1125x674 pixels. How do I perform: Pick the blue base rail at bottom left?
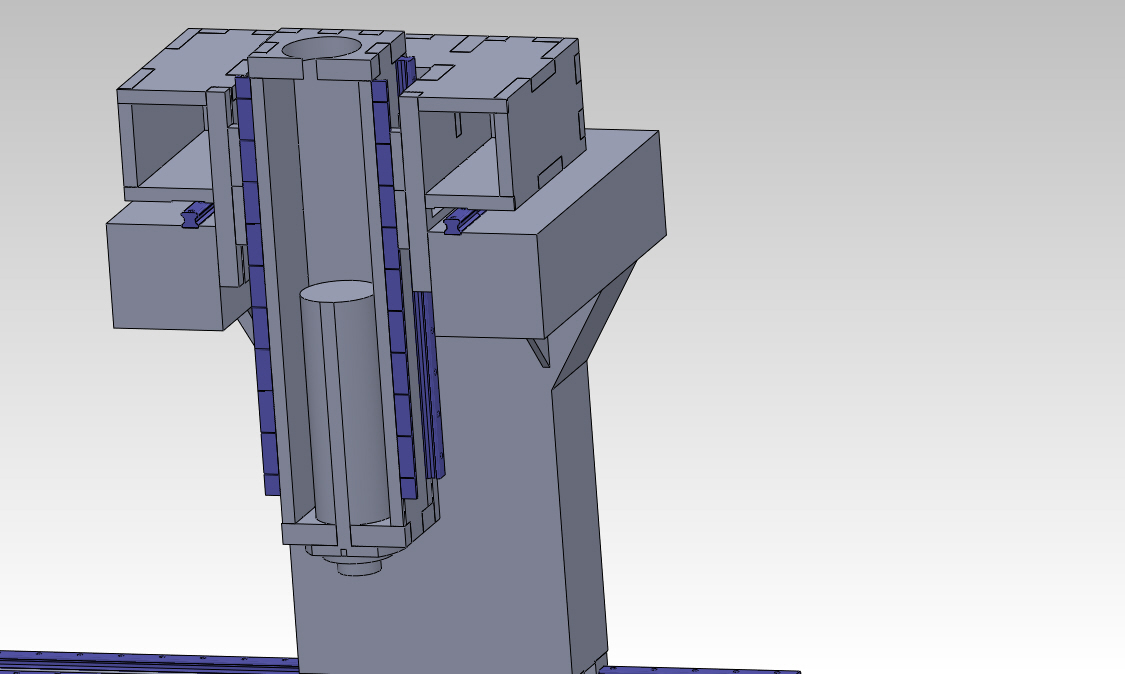click(x=147, y=663)
